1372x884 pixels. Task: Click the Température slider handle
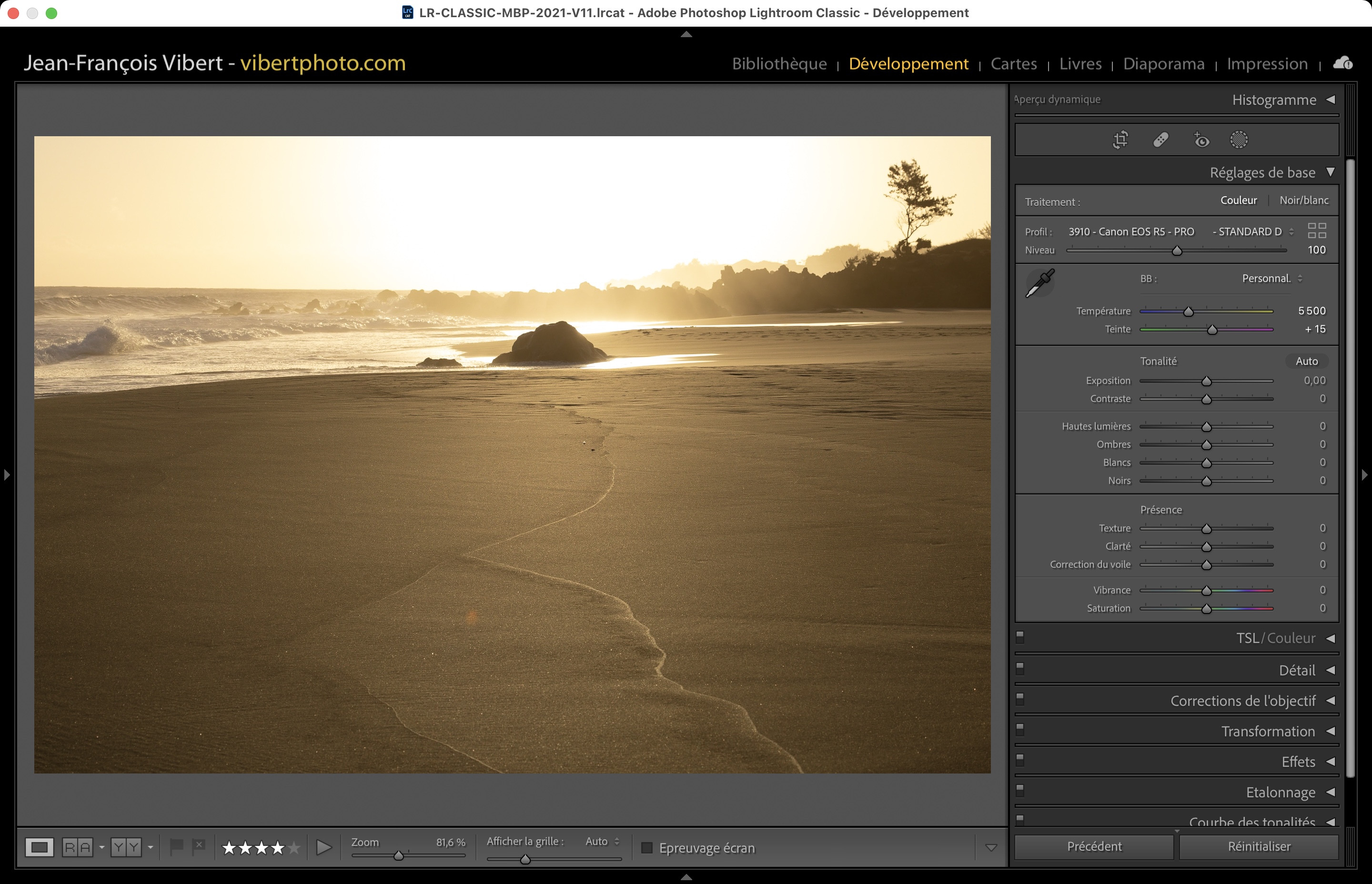(1188, 311)
